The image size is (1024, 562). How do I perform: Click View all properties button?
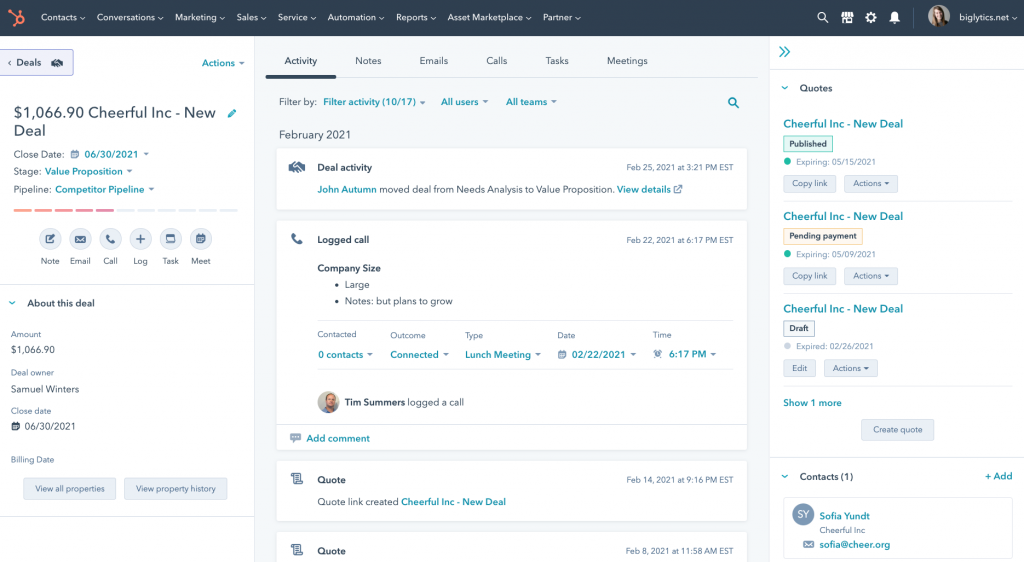(x=70, y=488)
